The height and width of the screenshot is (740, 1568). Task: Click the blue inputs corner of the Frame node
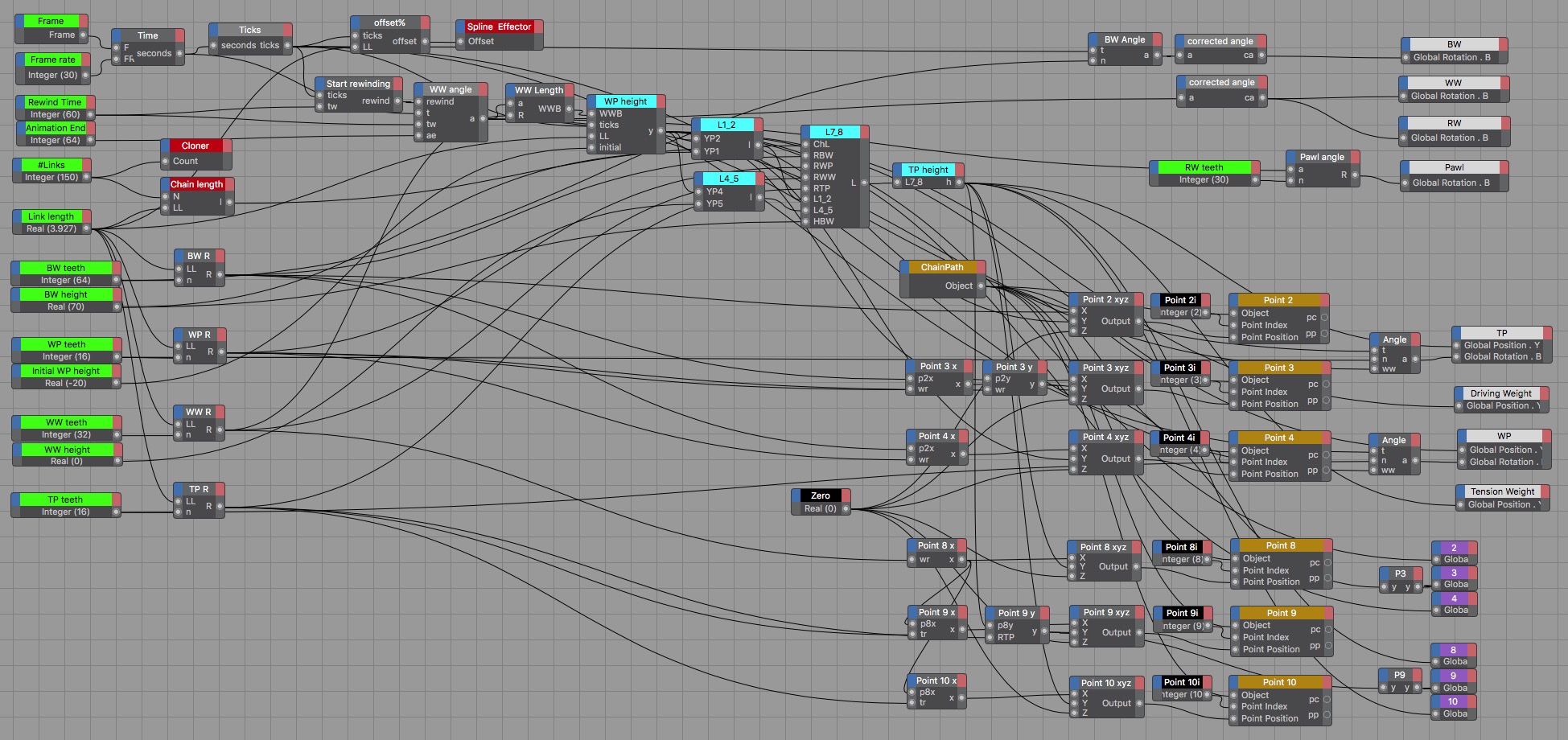click(20, 21)
